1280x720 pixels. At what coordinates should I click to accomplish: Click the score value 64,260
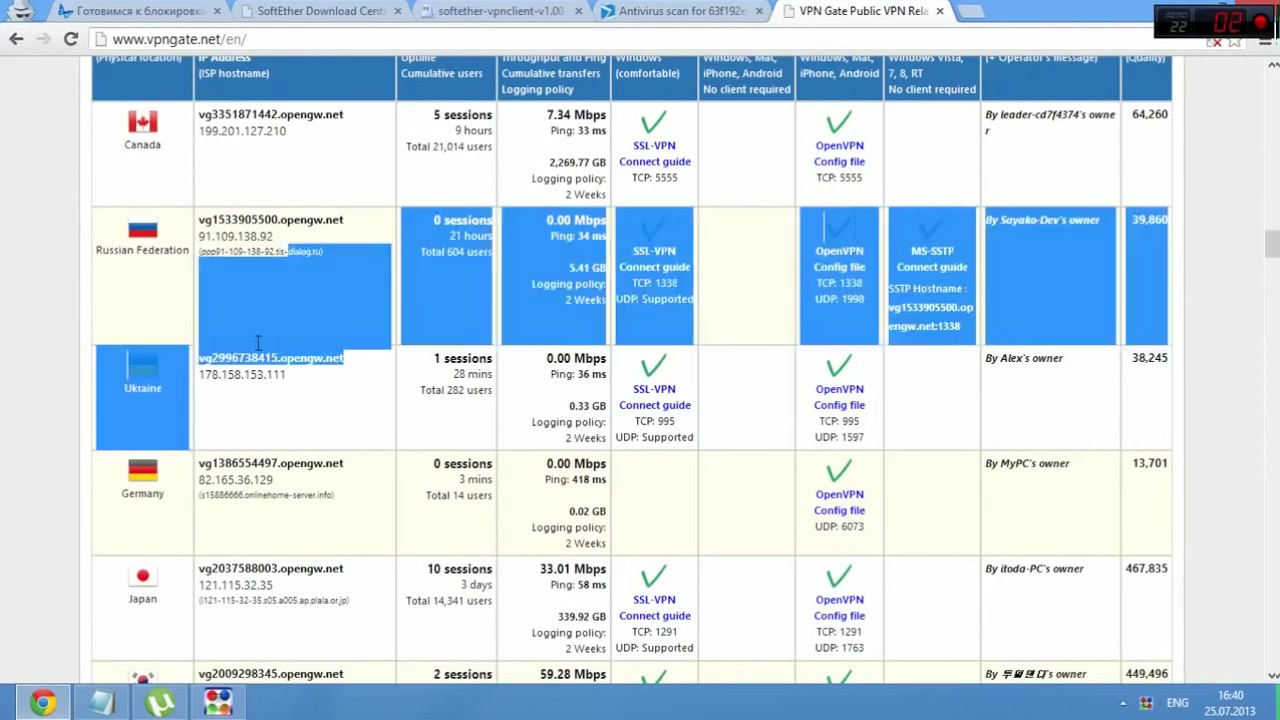coord(1150,114)
